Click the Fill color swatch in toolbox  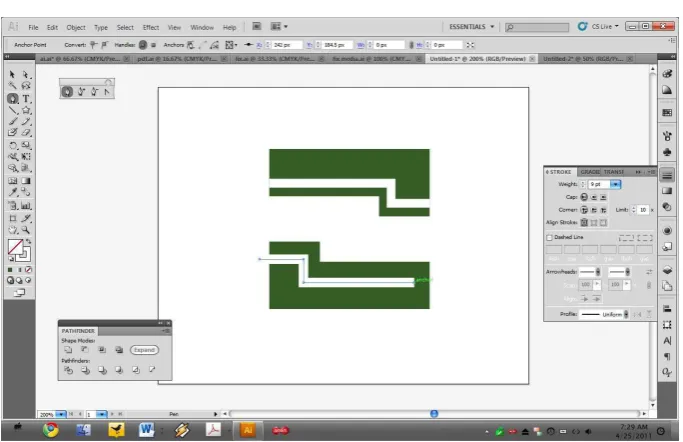tap(15, 247)
